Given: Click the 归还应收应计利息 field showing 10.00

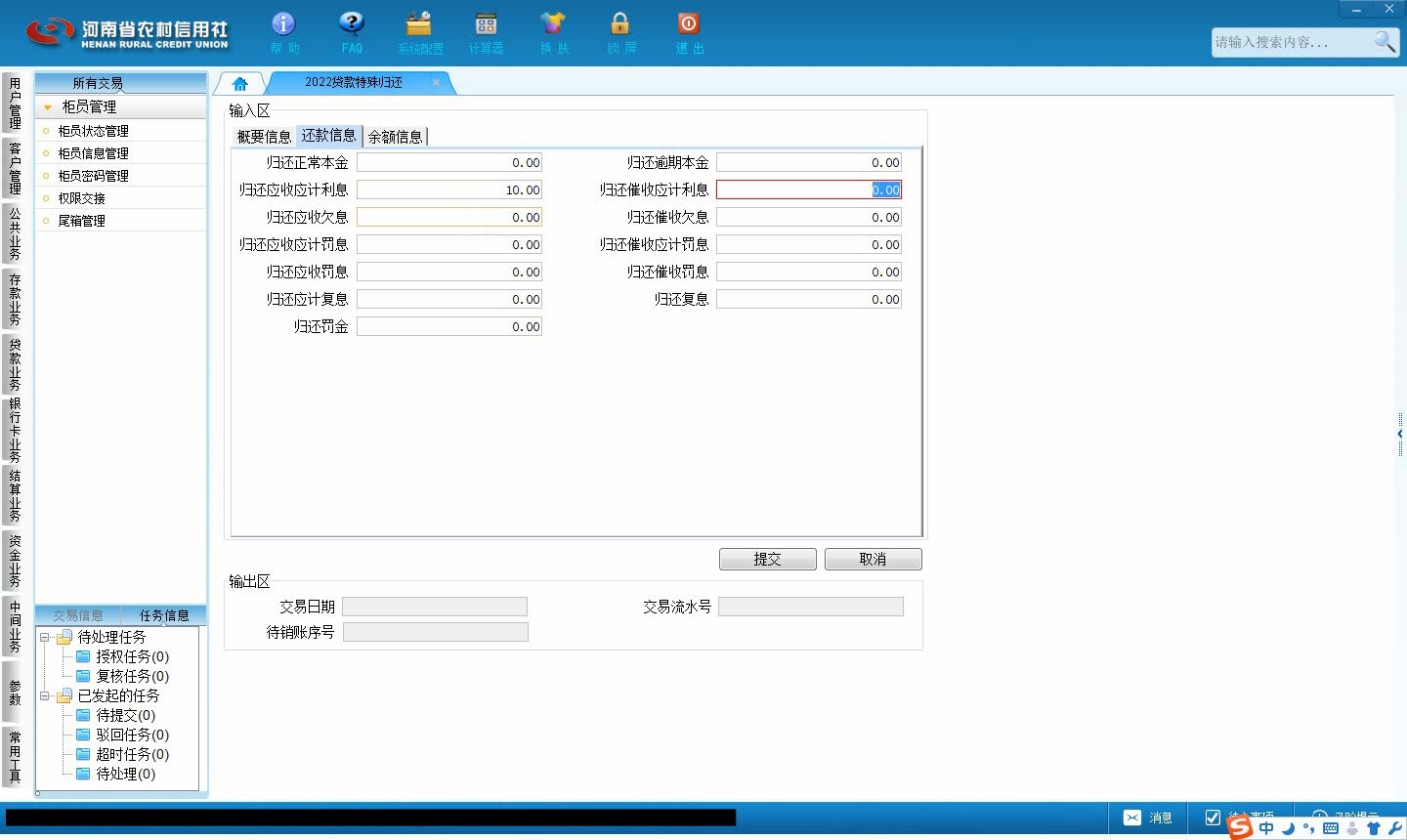Looking at the screenshot, I should pyautogui.click(x=449, y=190).
